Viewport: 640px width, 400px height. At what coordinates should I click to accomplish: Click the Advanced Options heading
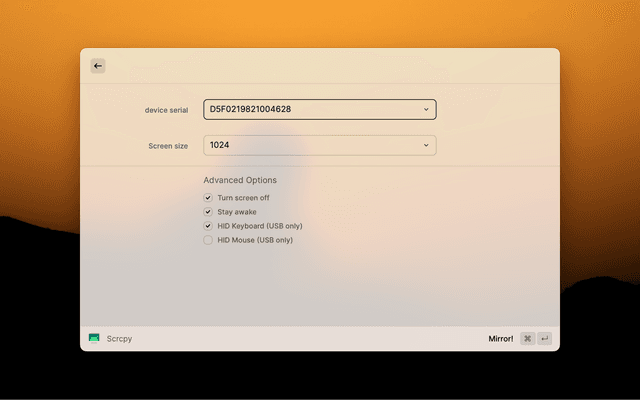tap(240, 180)
